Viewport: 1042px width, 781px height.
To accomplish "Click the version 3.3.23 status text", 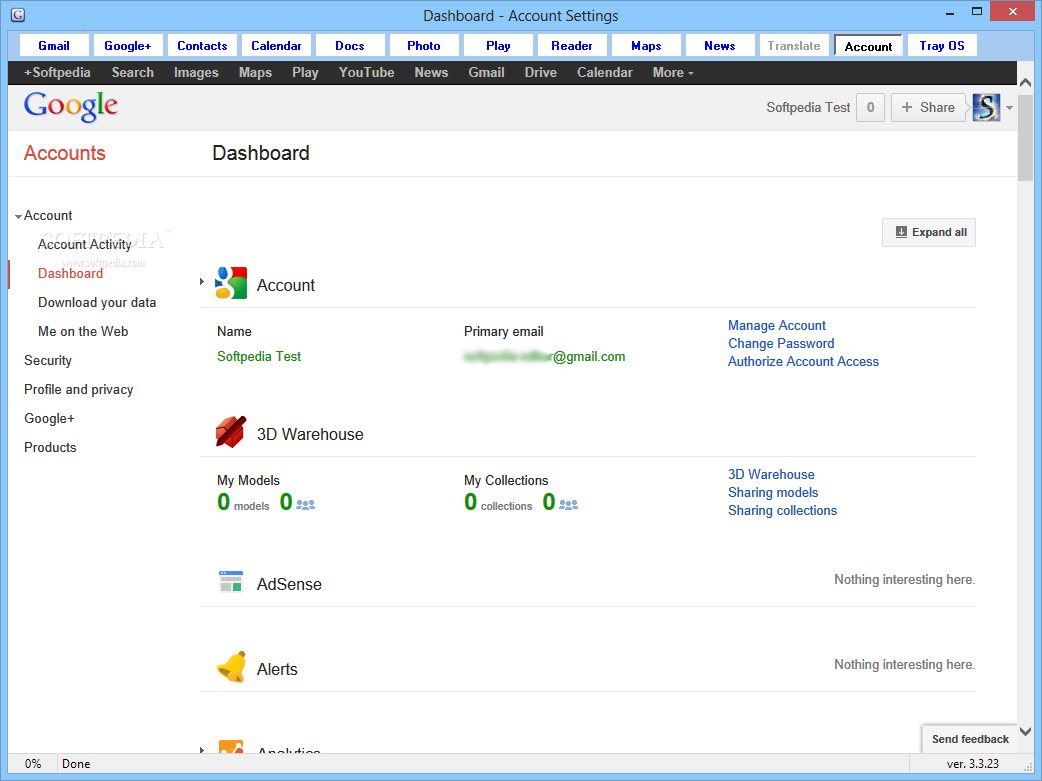I will coord(972,764).
